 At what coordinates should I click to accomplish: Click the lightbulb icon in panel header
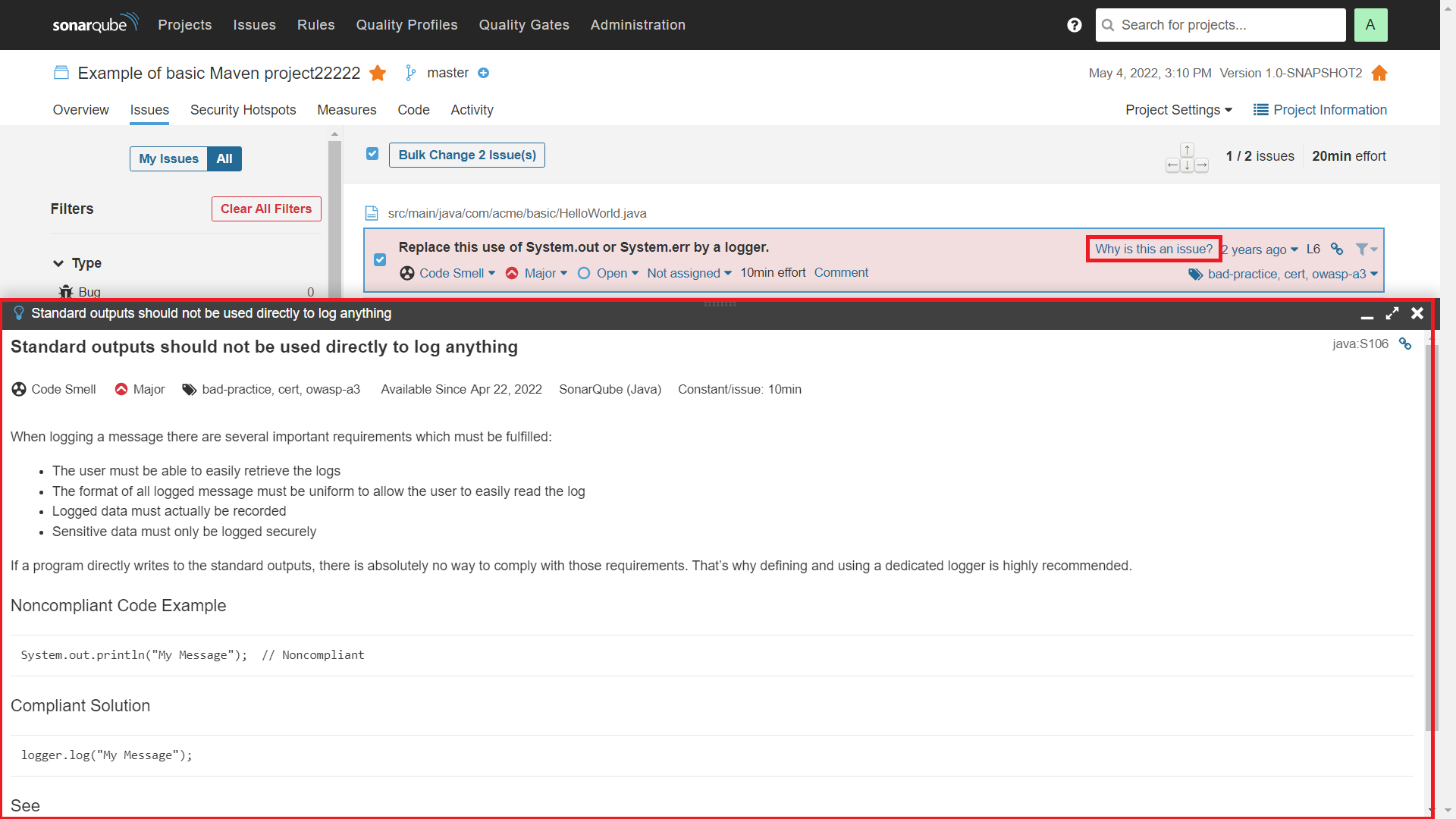[x=19, y=313]
